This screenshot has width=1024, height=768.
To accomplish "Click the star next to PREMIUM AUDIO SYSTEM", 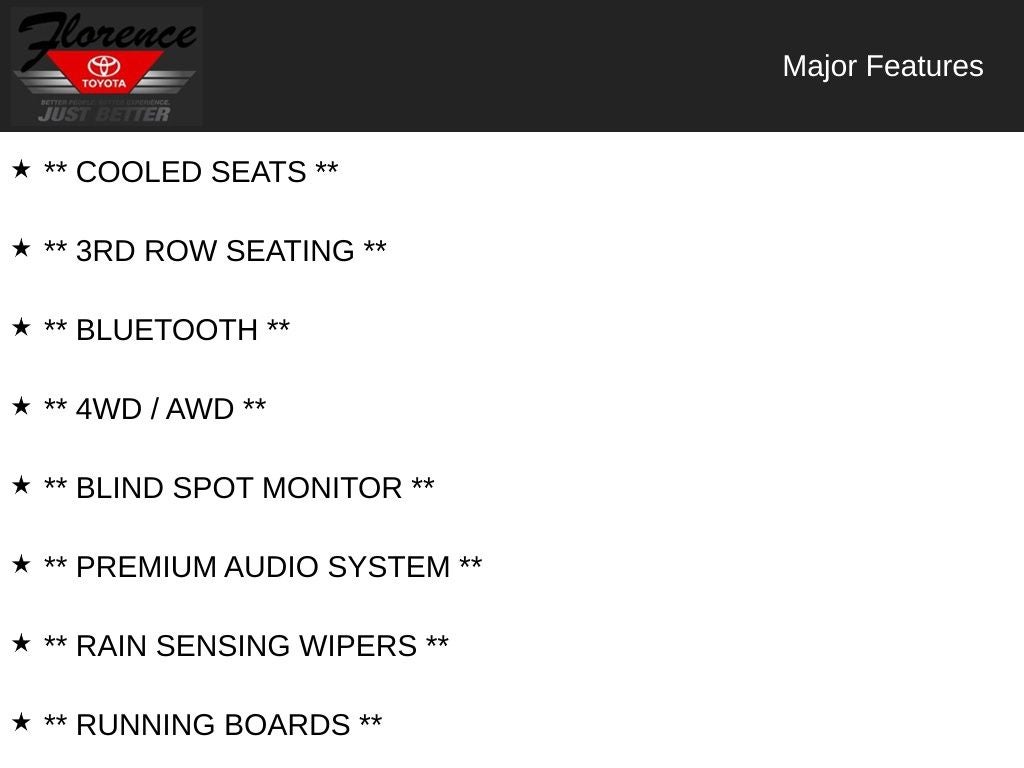I will [21, 564].
